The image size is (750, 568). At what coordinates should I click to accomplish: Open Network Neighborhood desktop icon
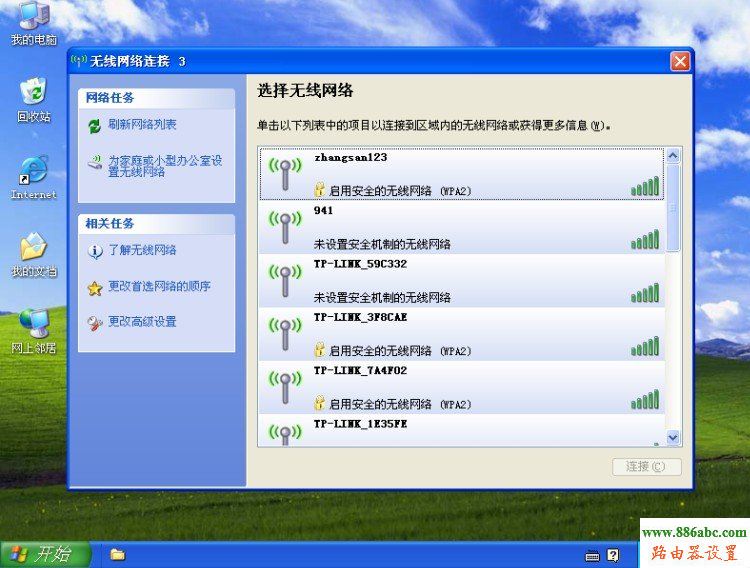(33, 331)
